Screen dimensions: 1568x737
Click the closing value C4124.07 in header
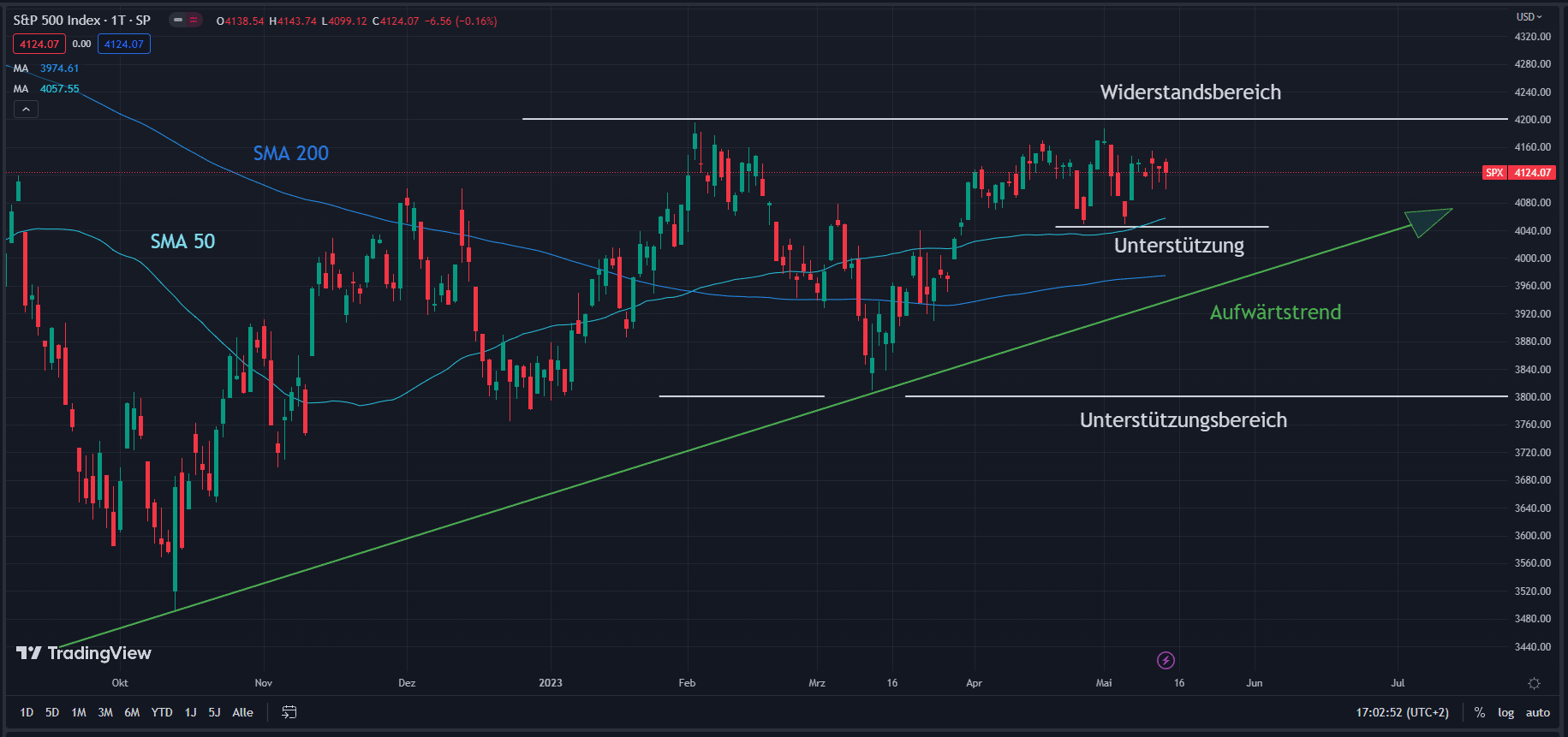pos(396,21)
